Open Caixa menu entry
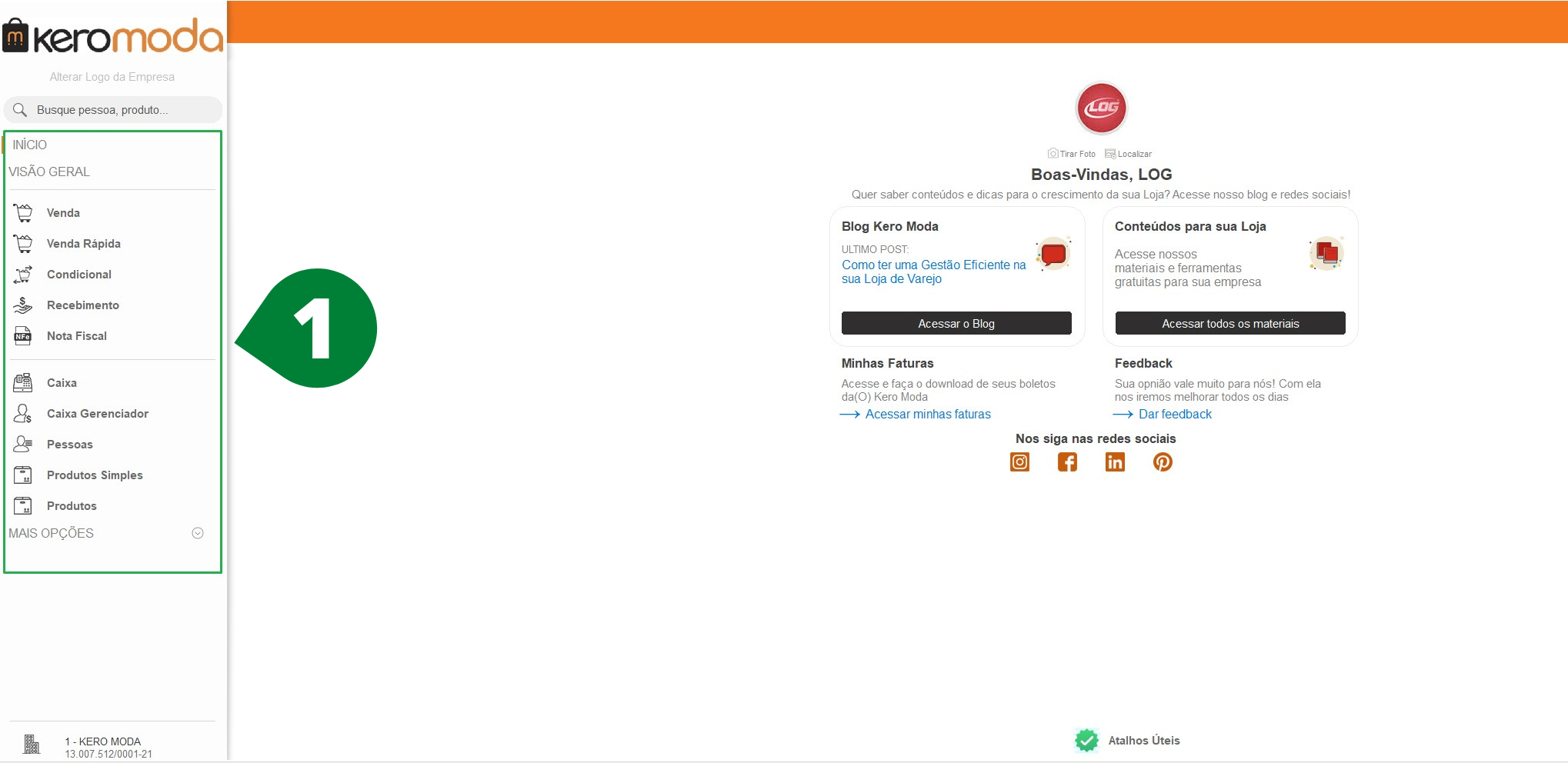This screenshot has width=1568, height=763. pos(62,383)
